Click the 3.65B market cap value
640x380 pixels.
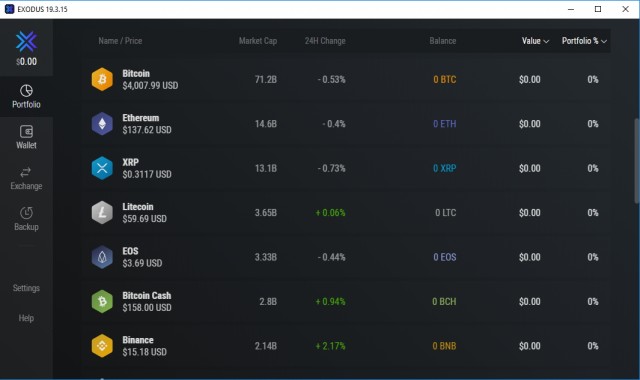266,213
